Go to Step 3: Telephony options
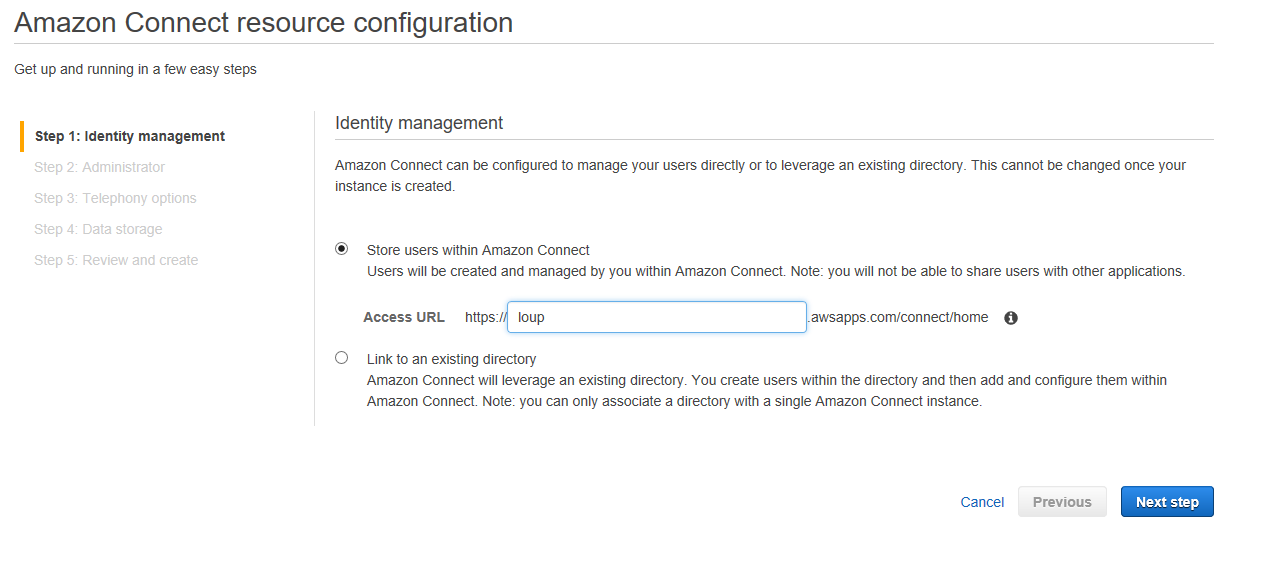Image resolution: width=1286 pixels, height=562 pixels. click(115, 198)
